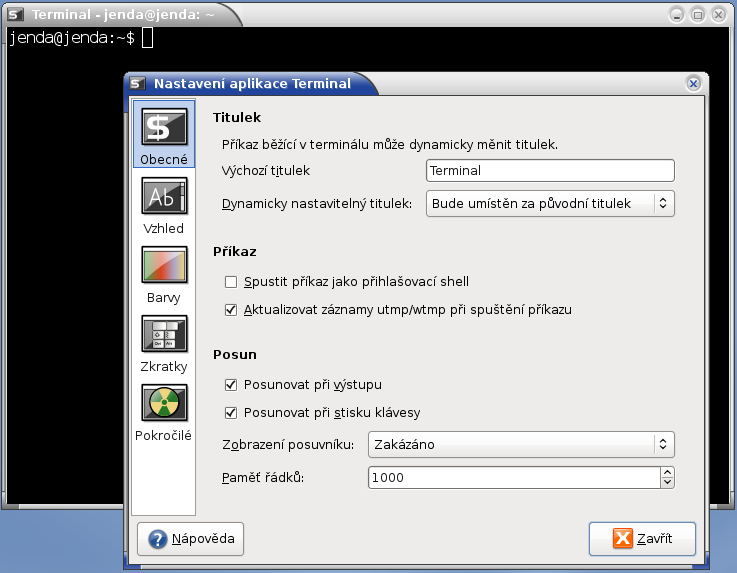Open Dynamicky nastavitelný titulek dropdown
737x573 pixels.
550,204
